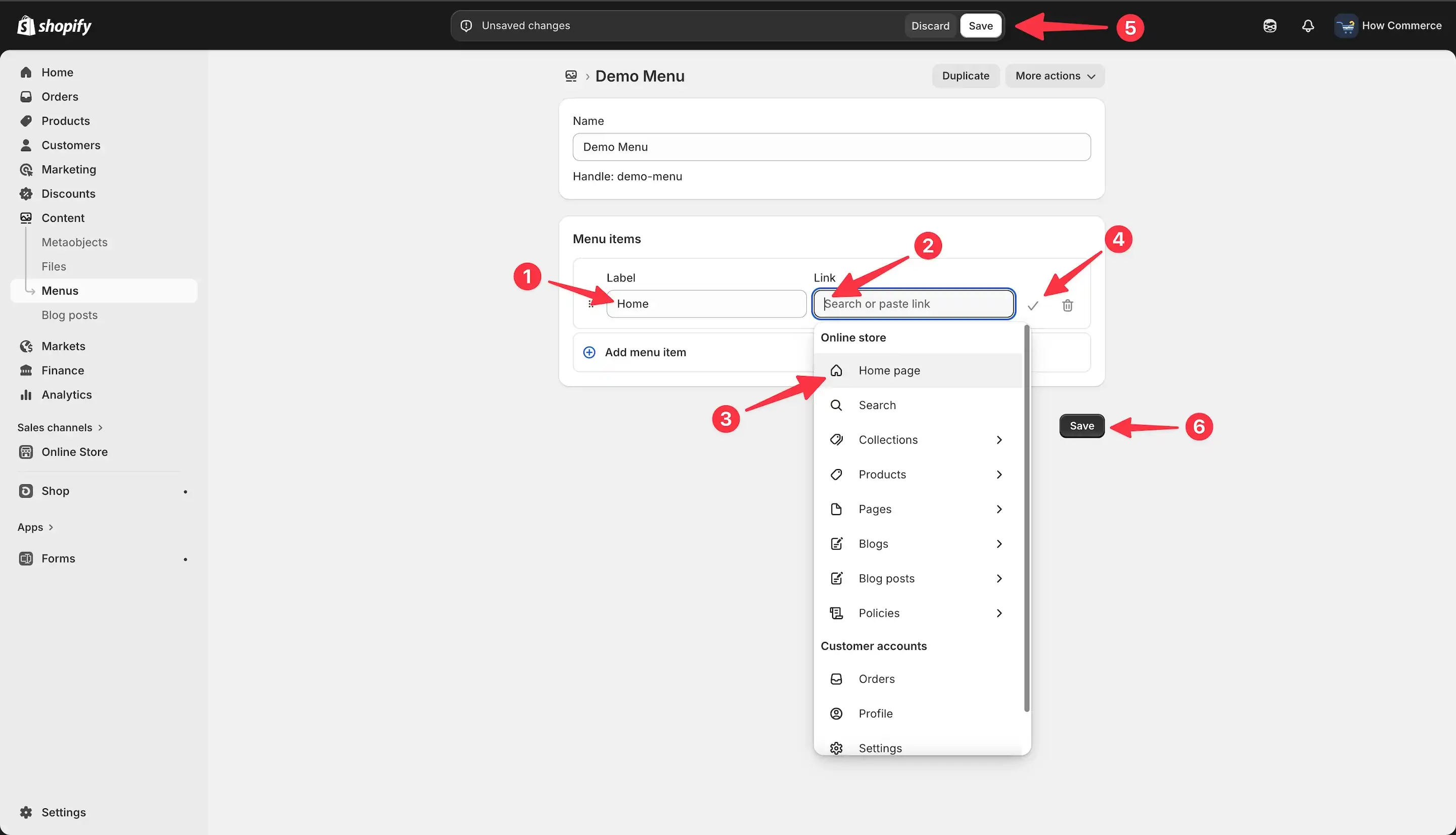
Task: Click the Discounts badge icon in sidebar
Action: (x=26, y=194)
